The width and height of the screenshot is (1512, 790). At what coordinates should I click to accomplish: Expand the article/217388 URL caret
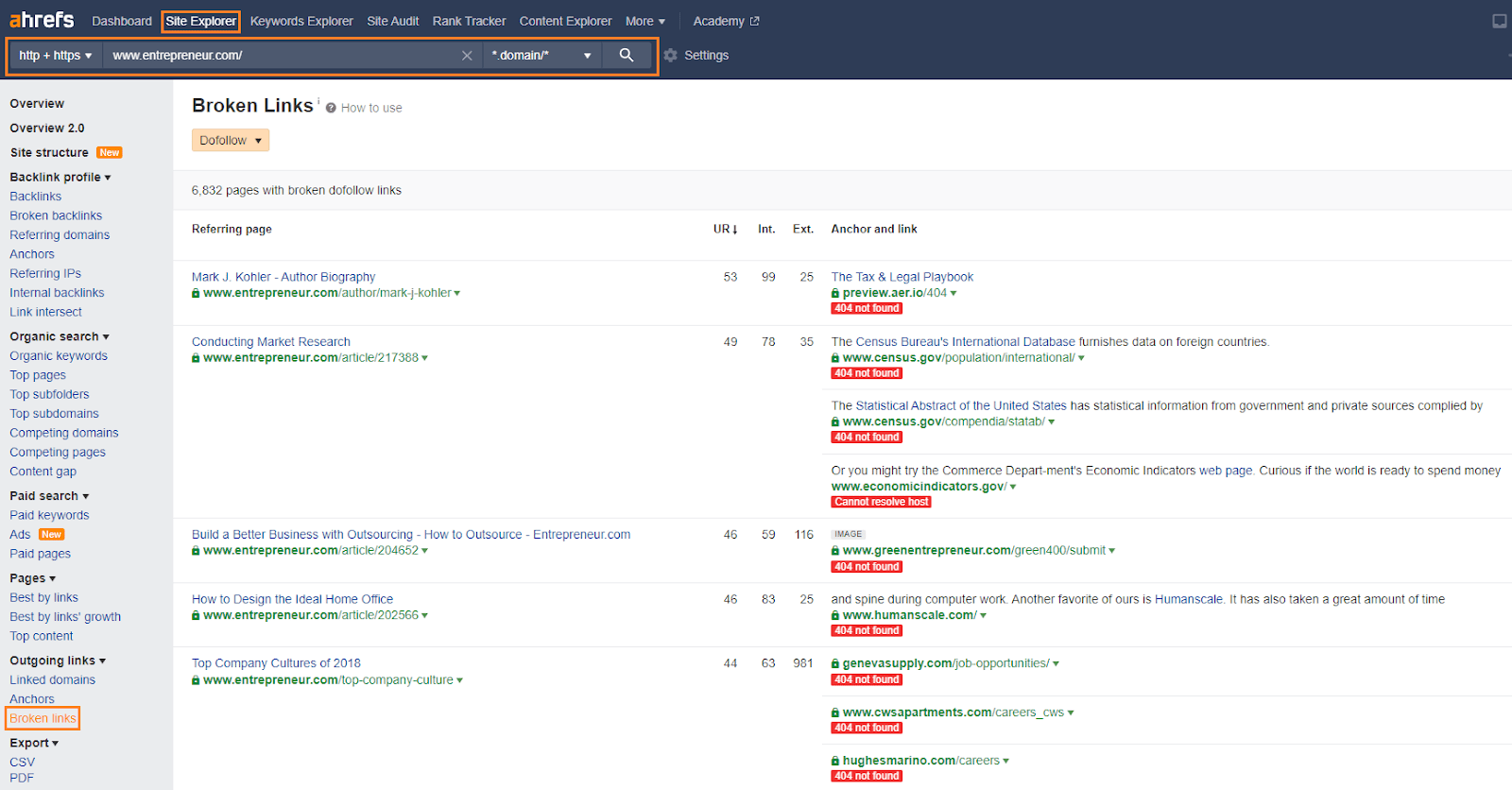424,358
